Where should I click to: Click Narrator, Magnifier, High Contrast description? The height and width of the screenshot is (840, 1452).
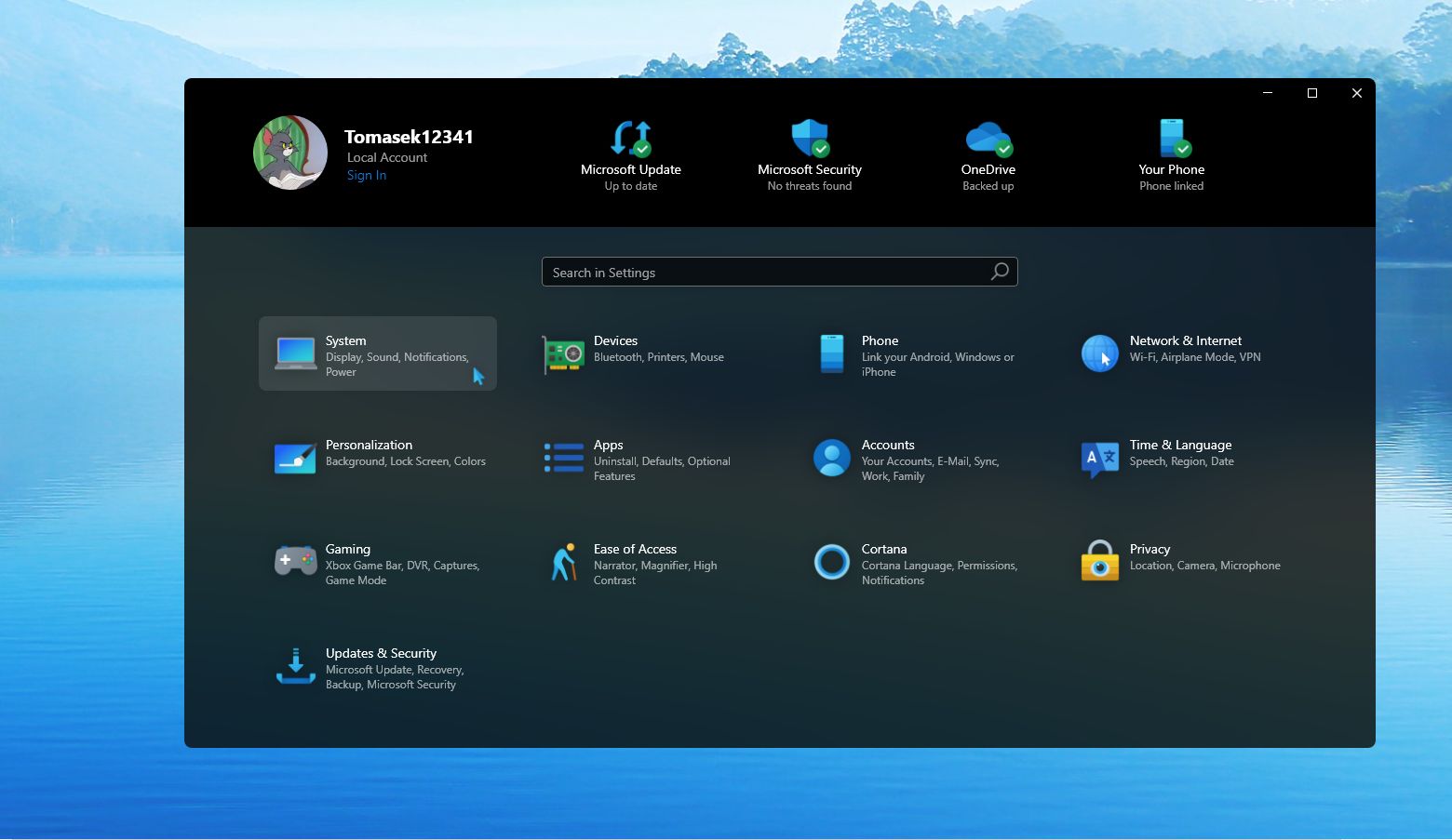tap(655, 573)
